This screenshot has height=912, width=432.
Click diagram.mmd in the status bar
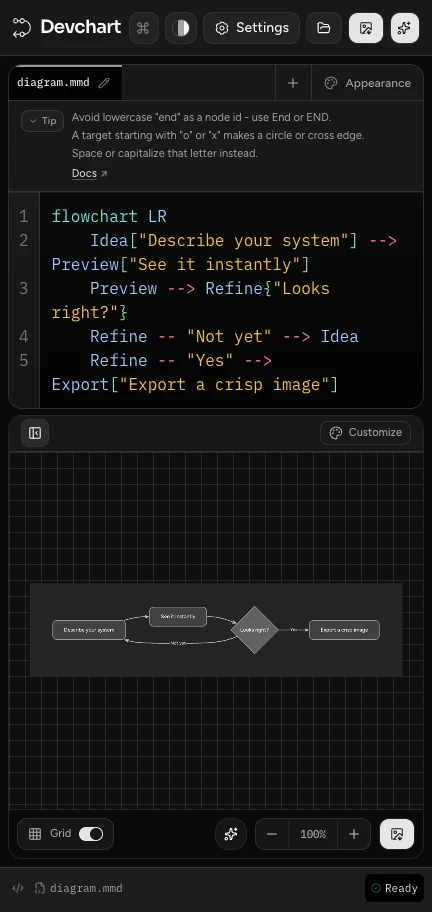click(78, 888)
